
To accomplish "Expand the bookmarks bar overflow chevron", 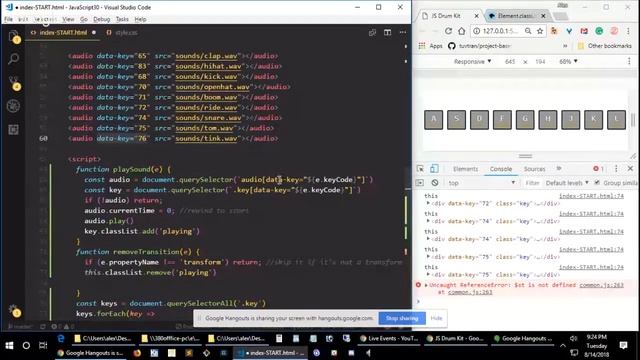I will 565,46.
